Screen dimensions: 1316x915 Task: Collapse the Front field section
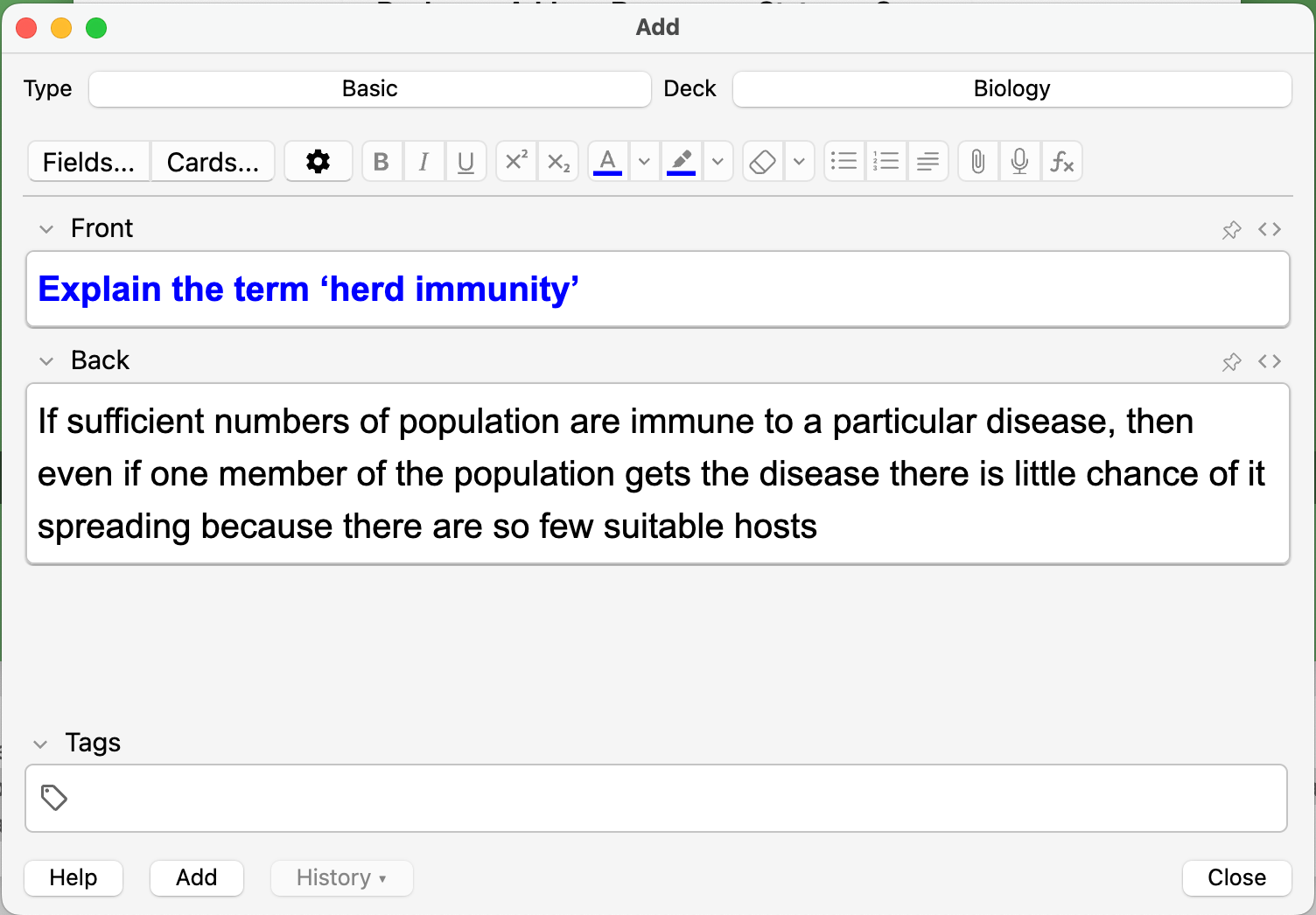coord(46,229)
